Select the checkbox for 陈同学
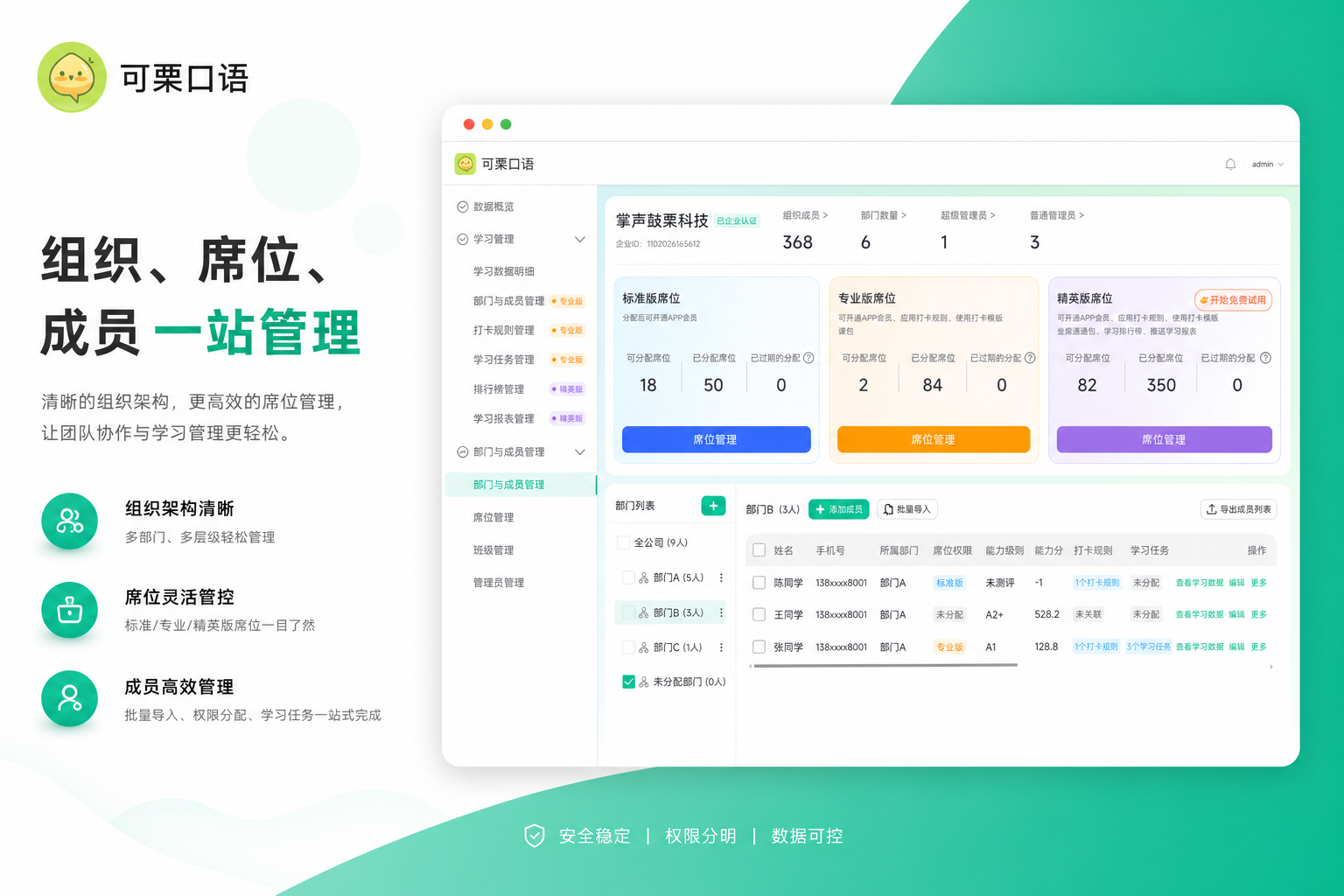This screenshot has width=1344, height=896. click(759, 583)
